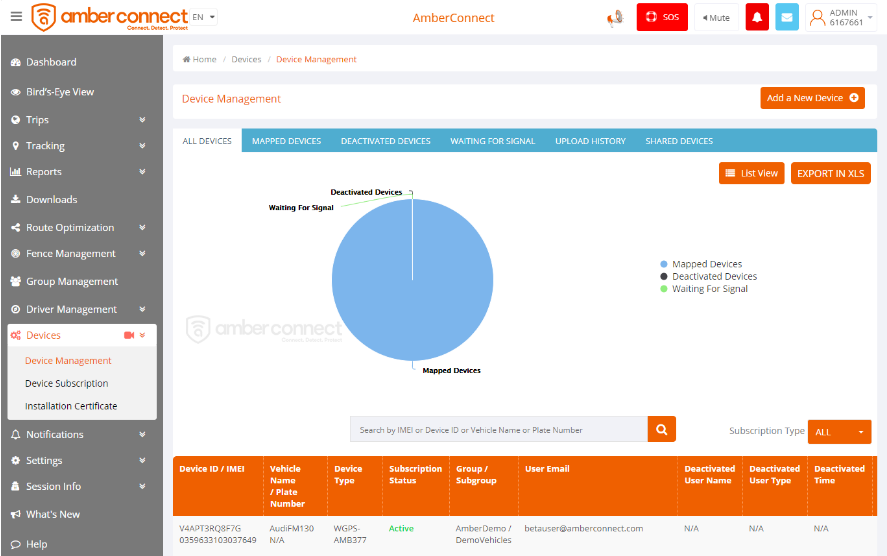
Task: Switch to the UPLOAD HISTORY tab
Action: 590,141
